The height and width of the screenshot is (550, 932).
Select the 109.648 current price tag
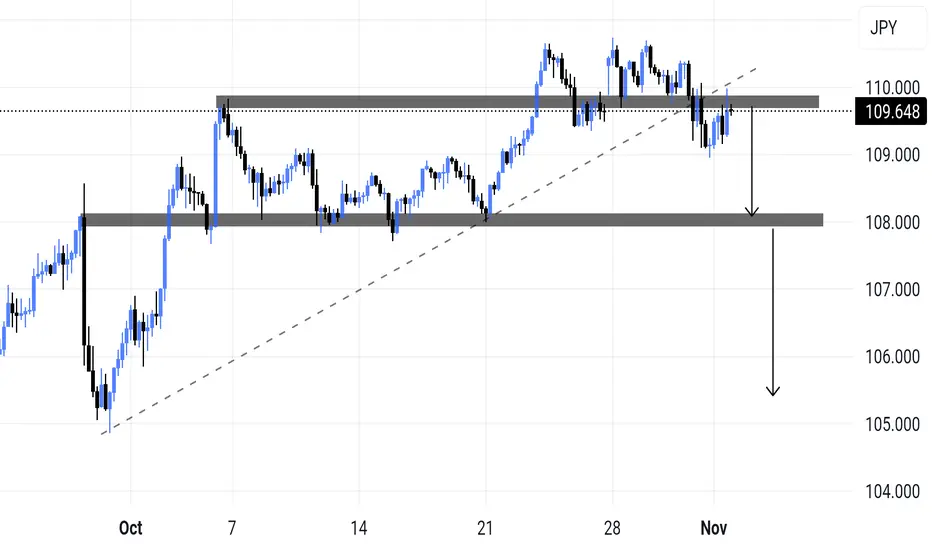tap(891, 112)
